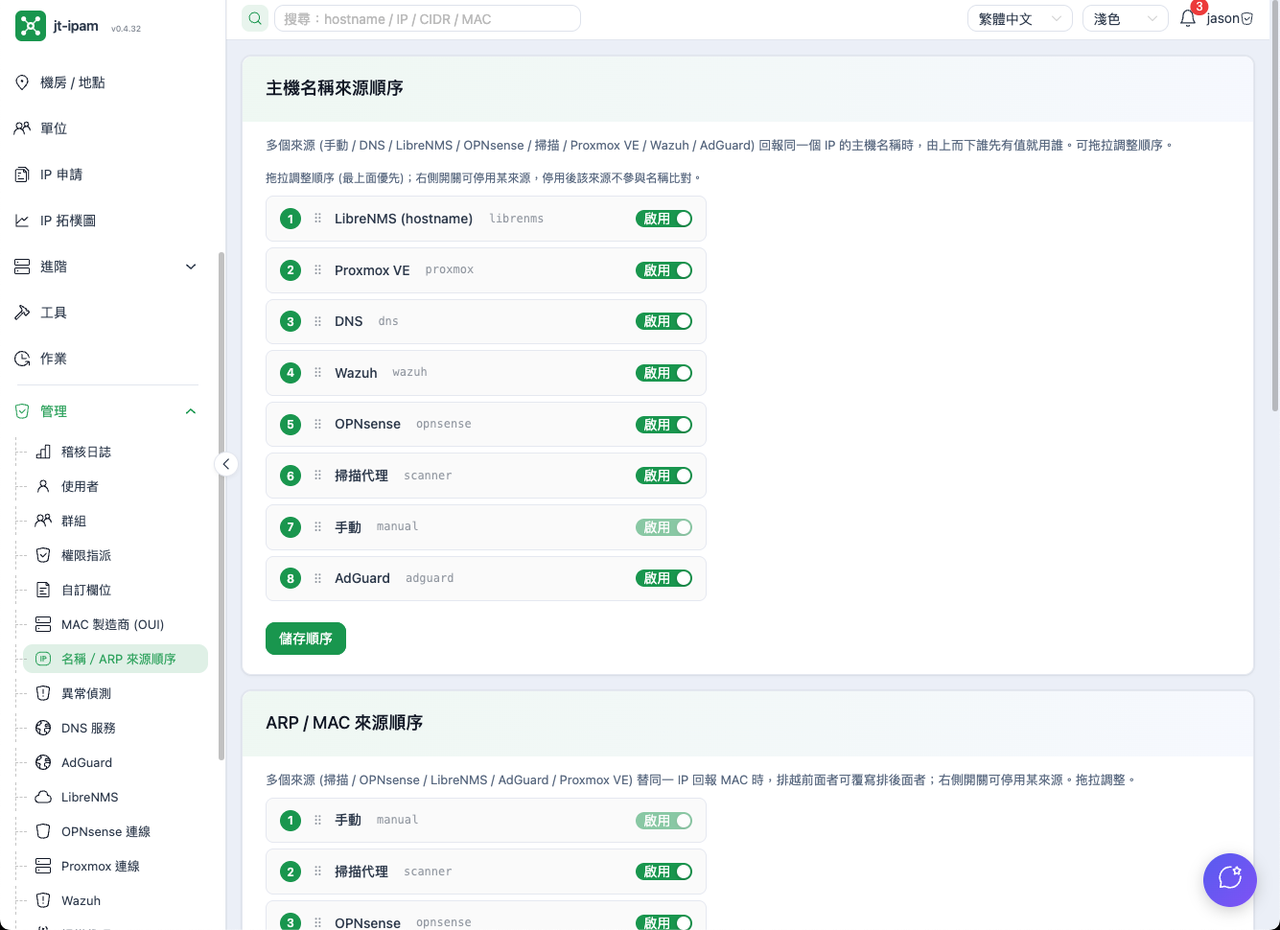1280x930 pixels.
Task: Expand the 進階 menu section
Action: point(106,266)
